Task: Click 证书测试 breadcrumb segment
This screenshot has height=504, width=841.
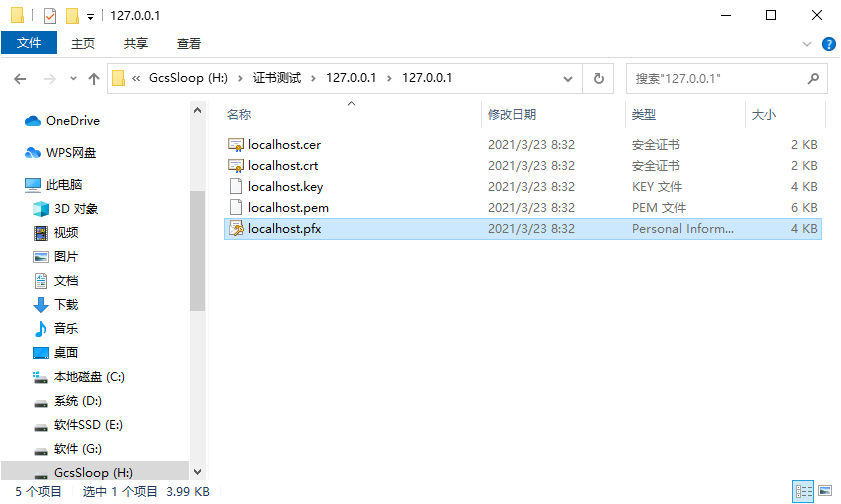Action: pyautogui.click(x=277, y=78)
